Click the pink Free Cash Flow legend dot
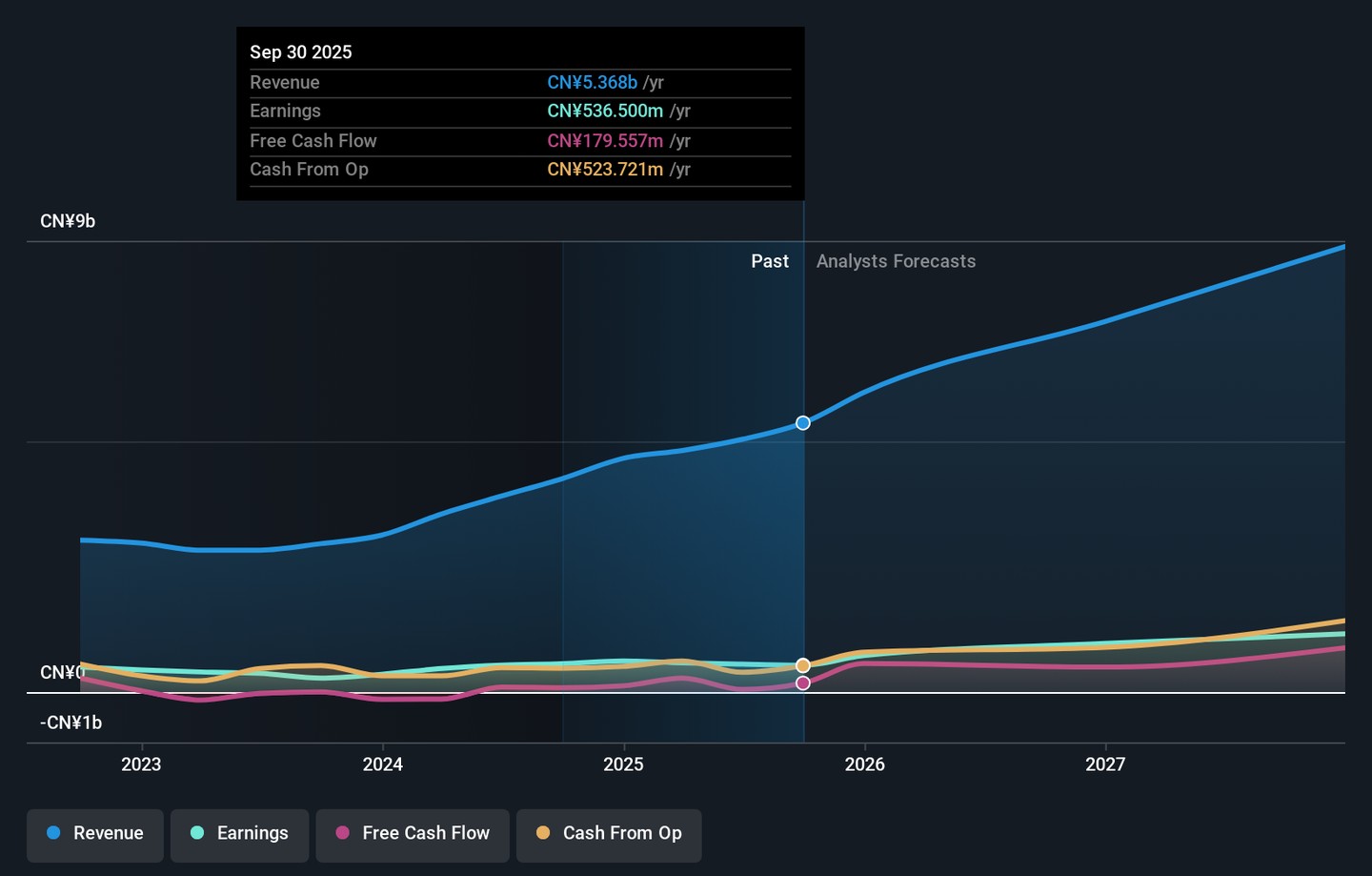The image size is (1372, 876). 343,833
